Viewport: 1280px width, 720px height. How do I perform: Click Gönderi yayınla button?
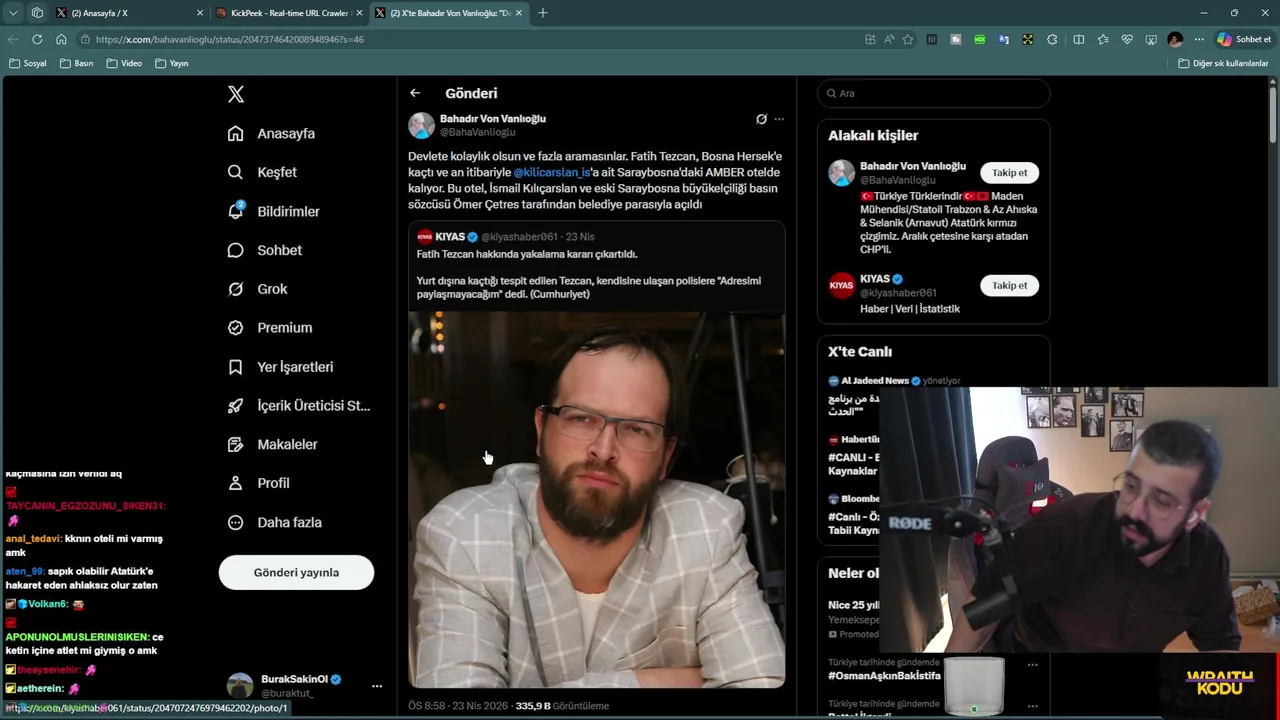(x=296, y=573)
